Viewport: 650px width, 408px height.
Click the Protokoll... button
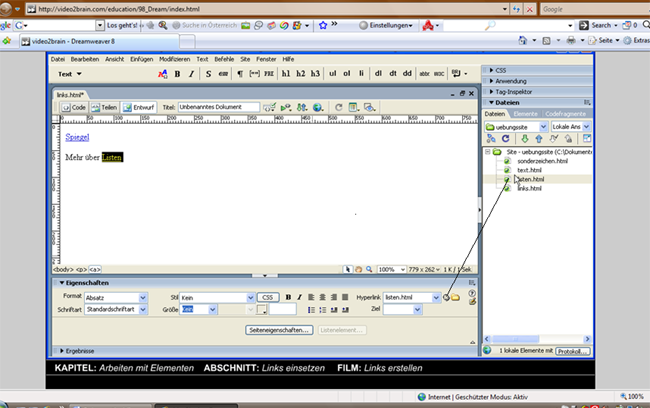point(572,351)
